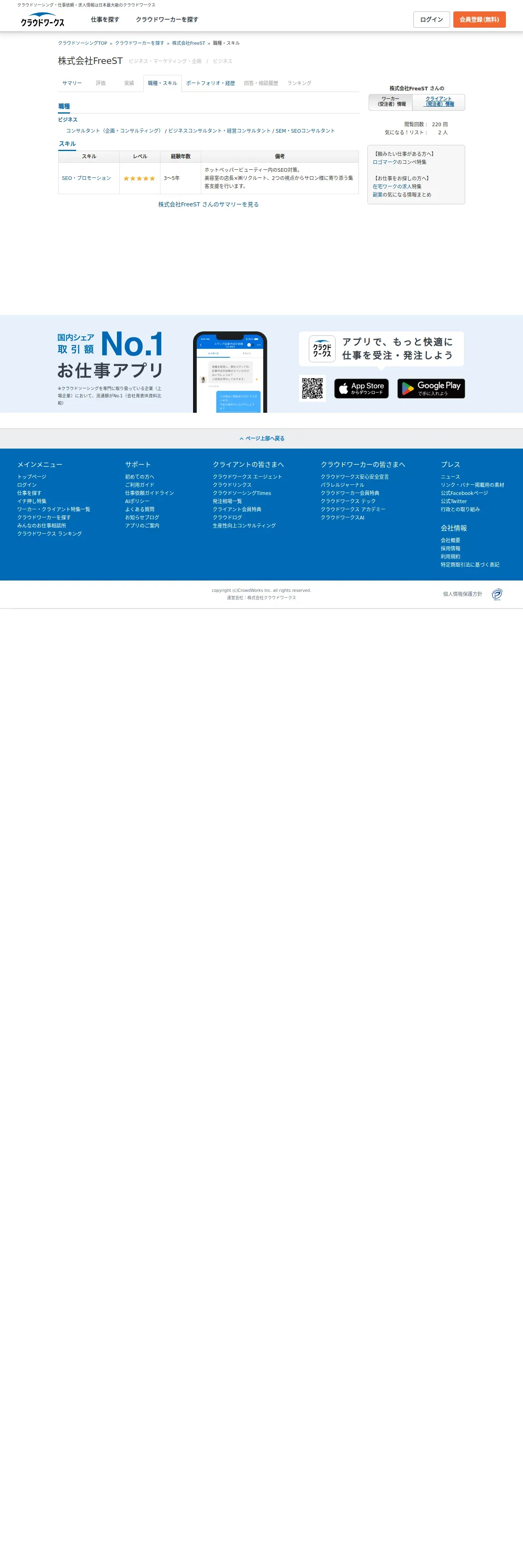The width and height of the screenshot is (523, 1568).
Task: Click footer イチ押し特集 link
Action: pos(32,501)
